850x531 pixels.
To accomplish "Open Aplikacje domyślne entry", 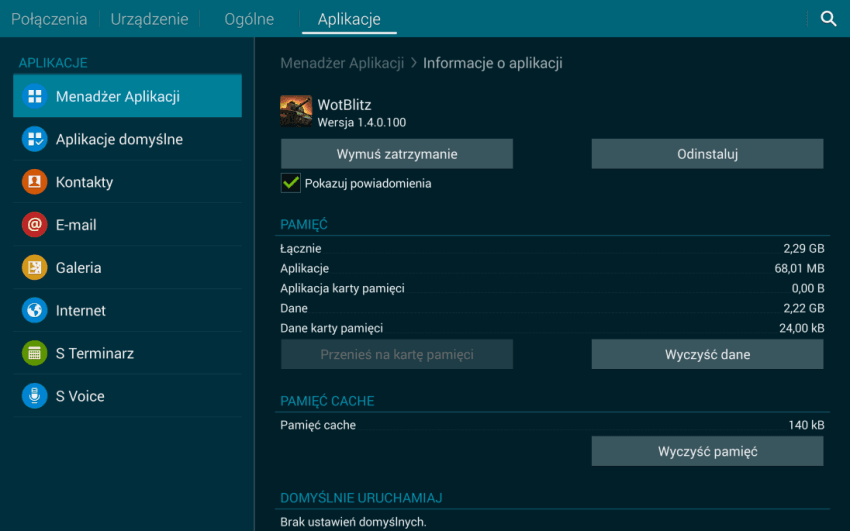I will 127,139.
